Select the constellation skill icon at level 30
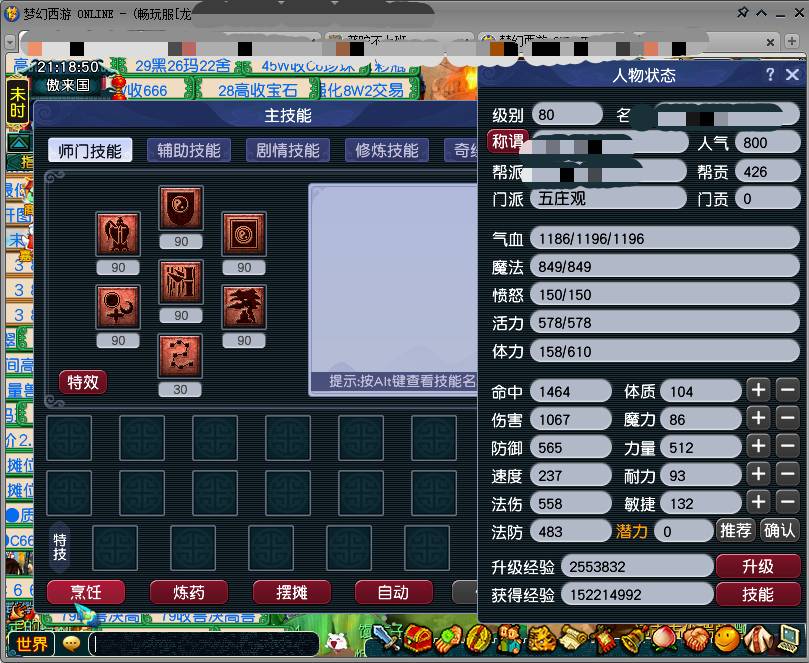Image resolution: width=809 pixels, height=663 pixels. [180, 356]
